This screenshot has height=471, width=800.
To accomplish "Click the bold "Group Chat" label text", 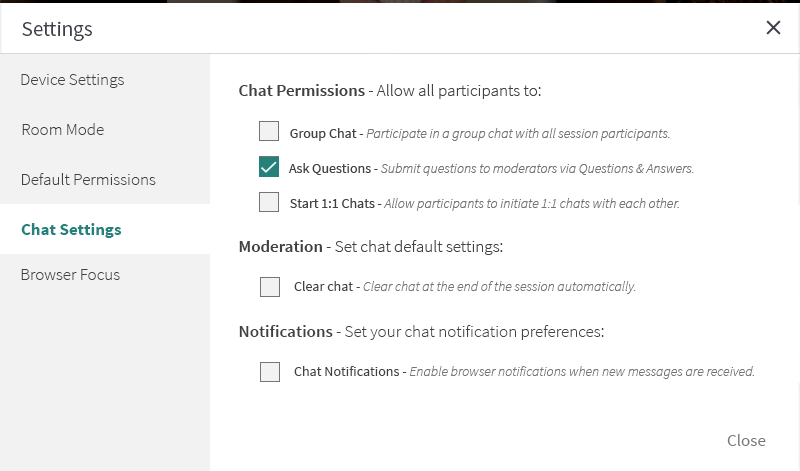I will point(323,133).
